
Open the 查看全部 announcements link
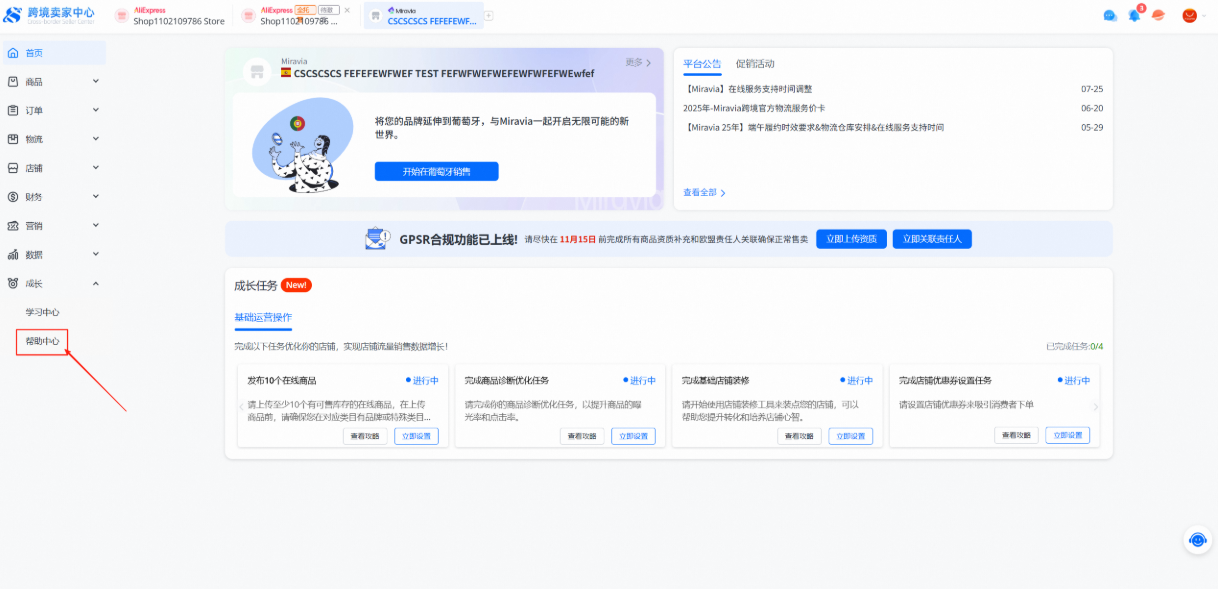(704, 193)
